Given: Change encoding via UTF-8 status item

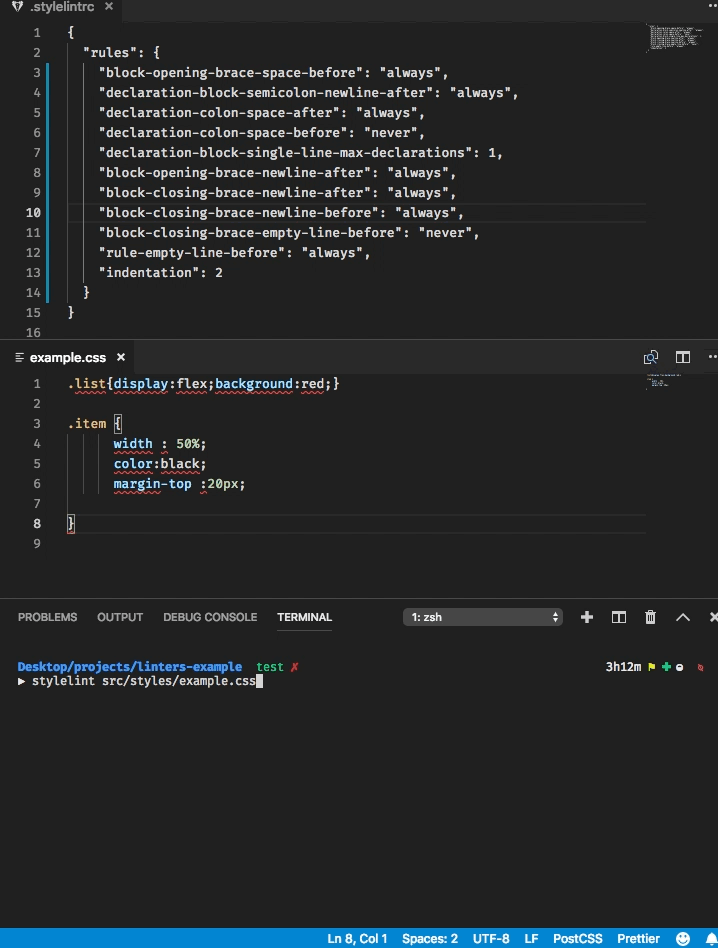Looking at the screenshot, I should coord(491,938).
